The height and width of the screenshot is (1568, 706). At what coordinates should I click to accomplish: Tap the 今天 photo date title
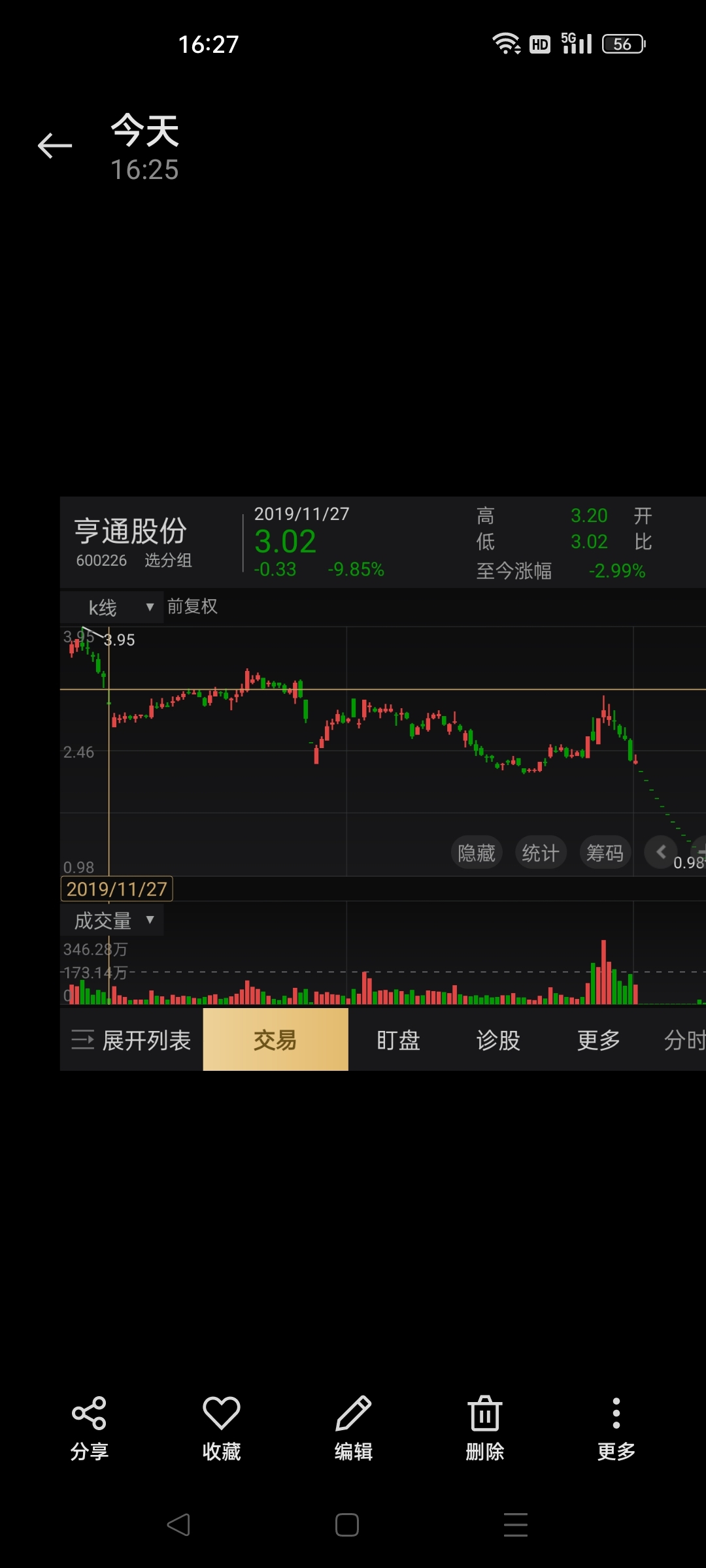[x=144, y=130]
